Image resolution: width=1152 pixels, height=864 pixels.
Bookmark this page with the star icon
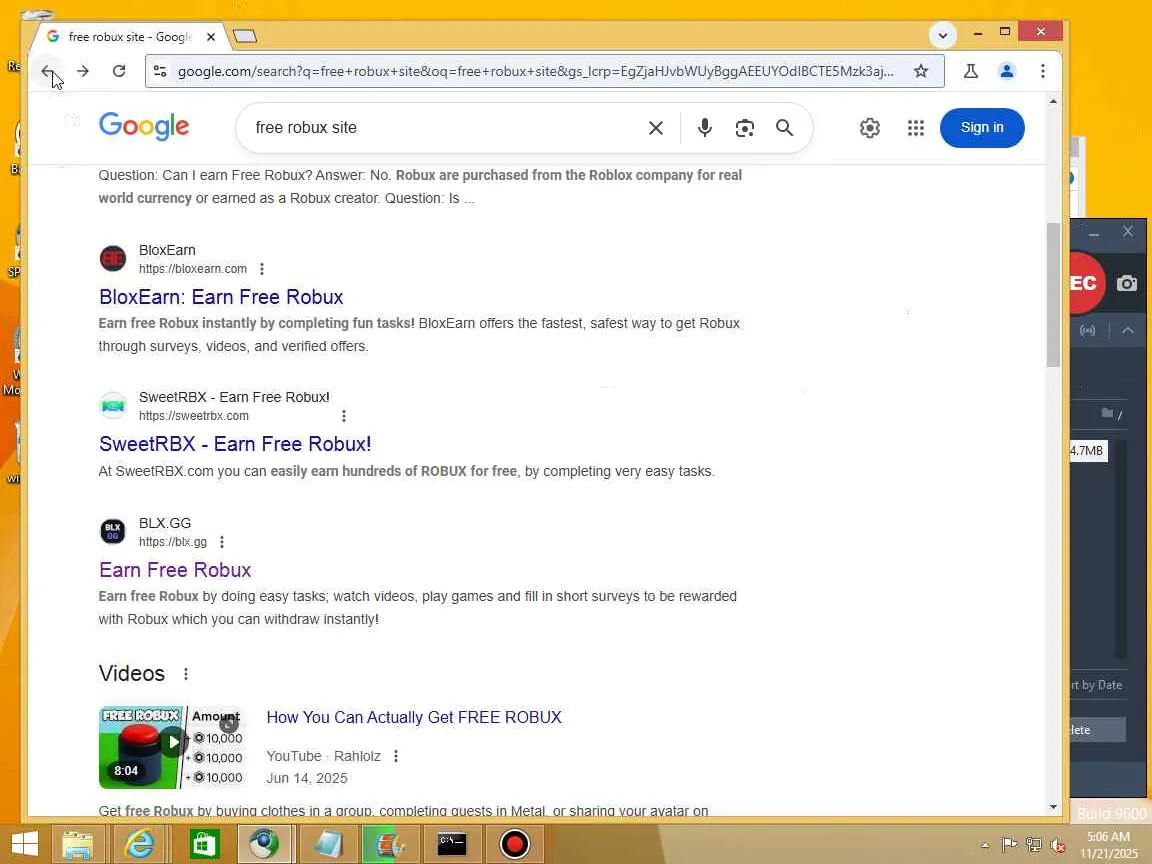pos(921,71)
